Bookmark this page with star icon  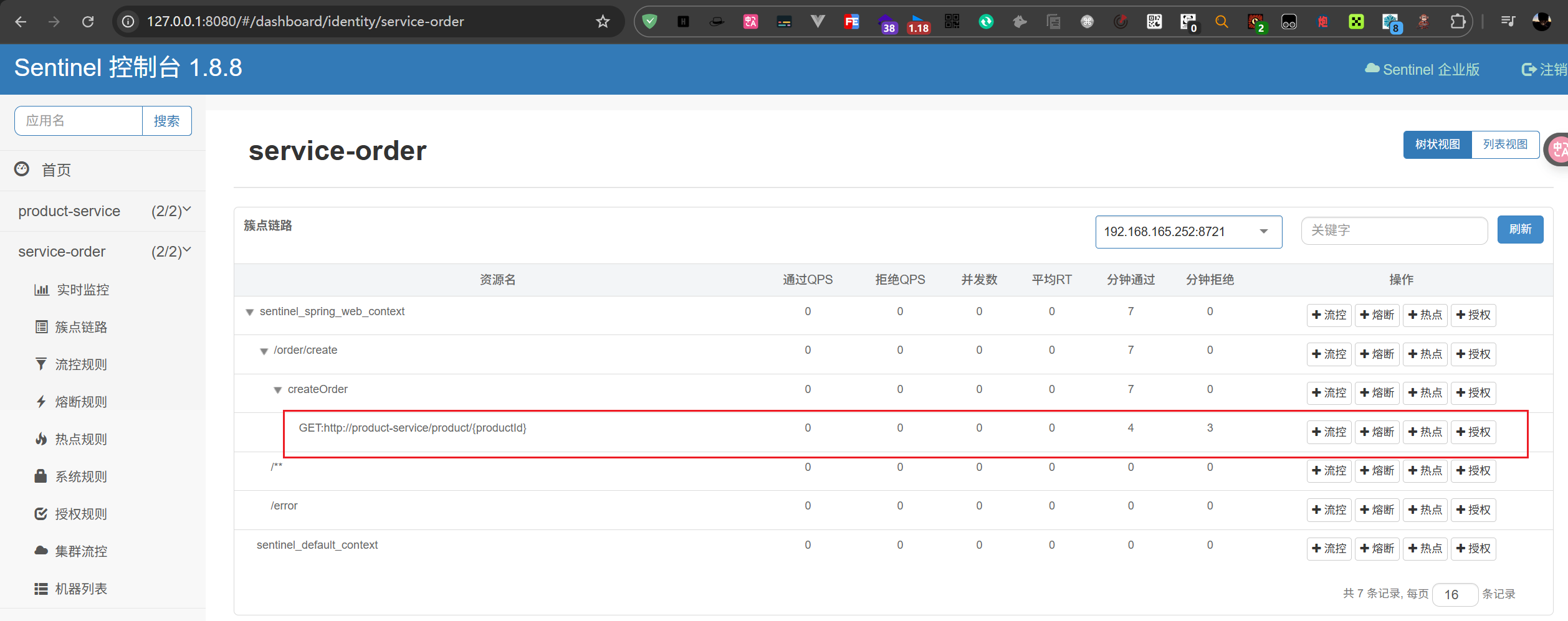tap(603, 22)
